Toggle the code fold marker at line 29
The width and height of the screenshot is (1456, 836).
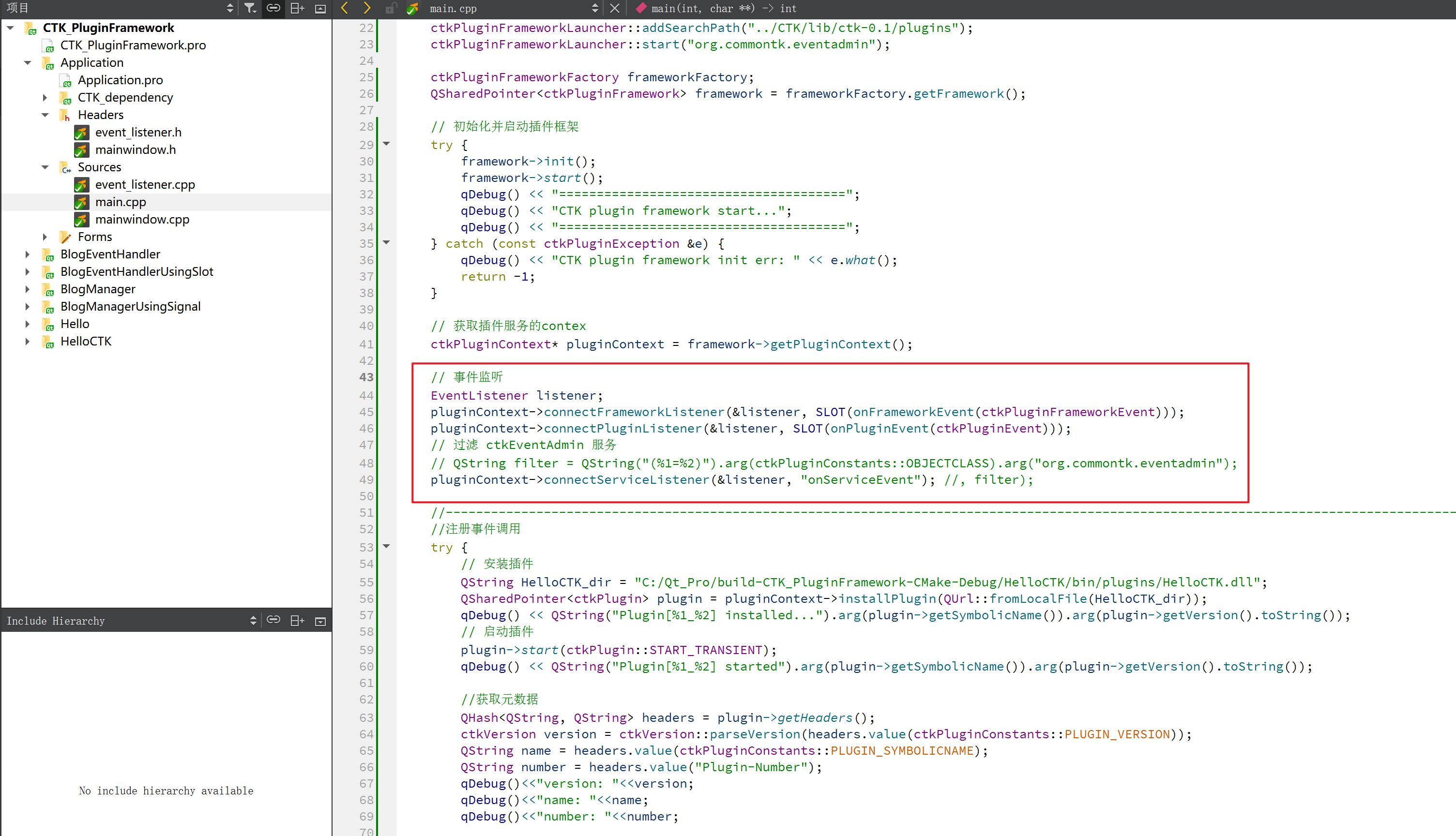pos(386,145)
